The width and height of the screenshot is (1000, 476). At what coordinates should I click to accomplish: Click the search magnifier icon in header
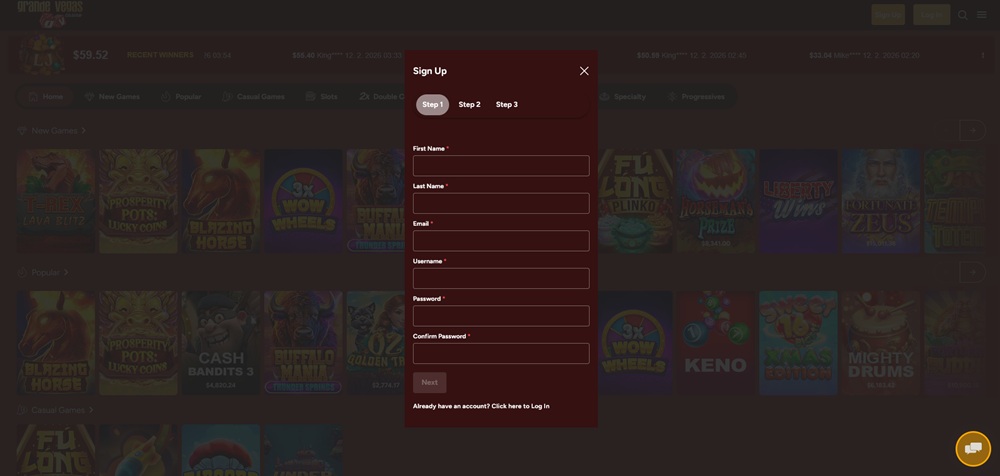(963, 15)
